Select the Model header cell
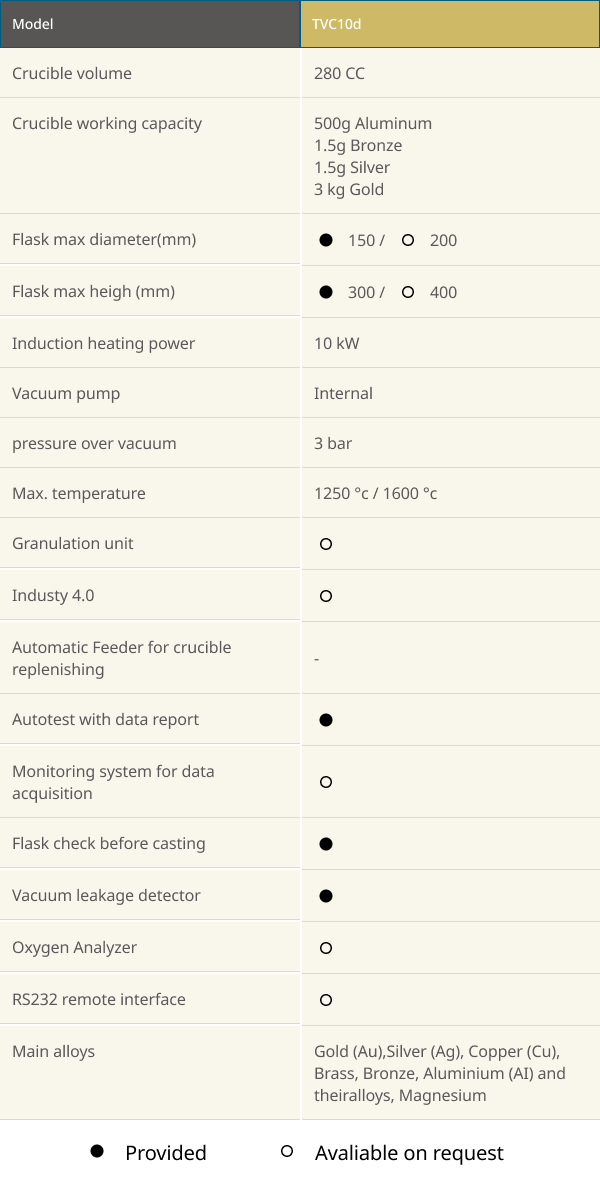The width and height of the screenshot is (600, 1188). (150, 24)
